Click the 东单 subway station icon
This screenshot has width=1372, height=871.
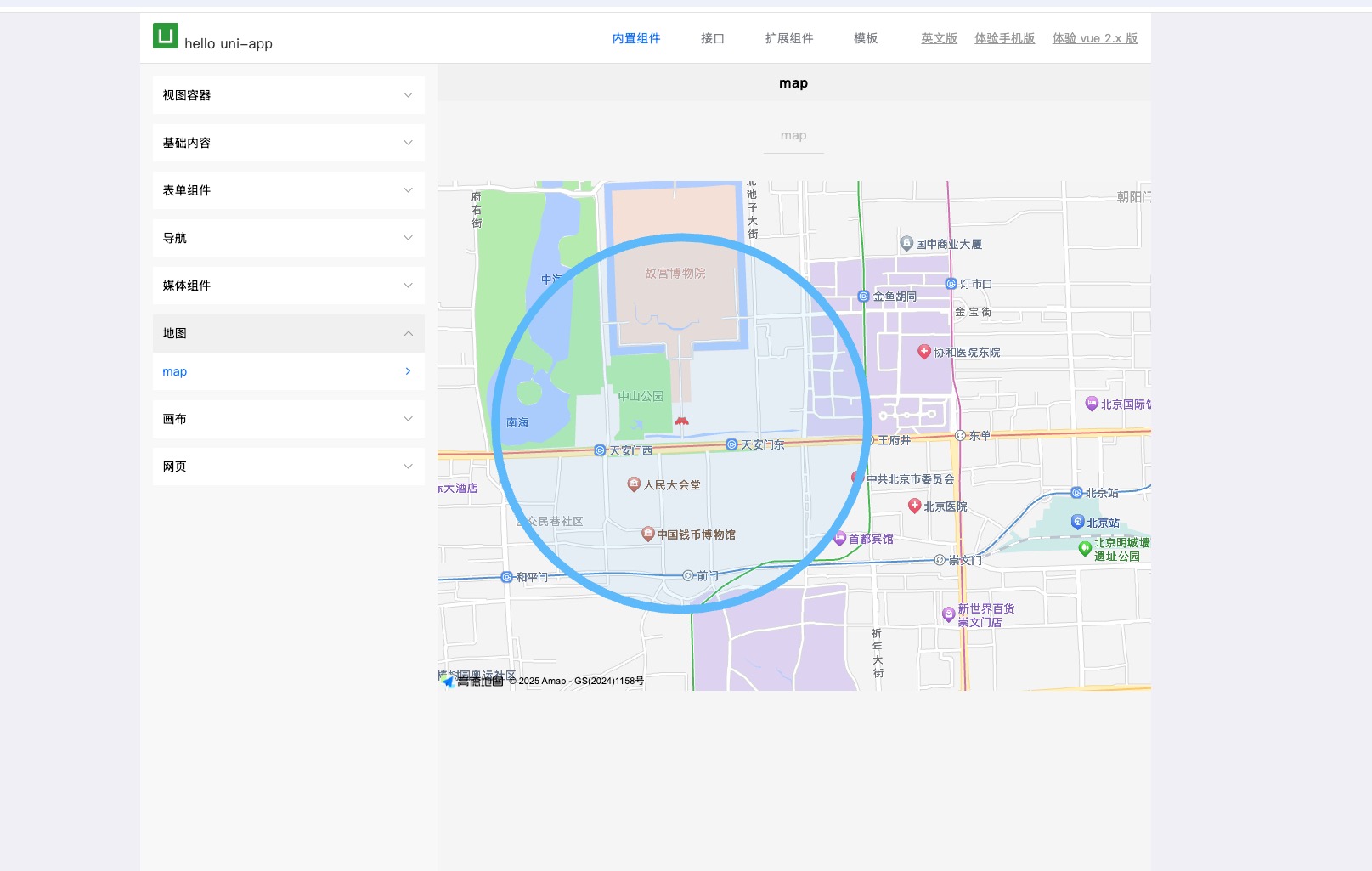(x=960, y=436)
